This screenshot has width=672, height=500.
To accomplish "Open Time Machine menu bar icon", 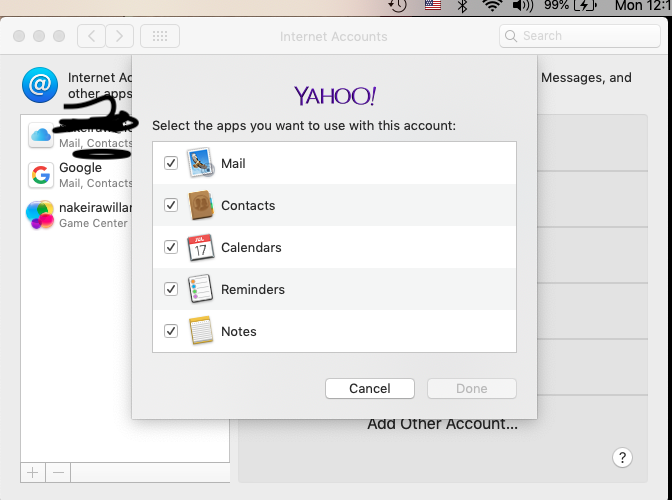I will tap(397, 6).
